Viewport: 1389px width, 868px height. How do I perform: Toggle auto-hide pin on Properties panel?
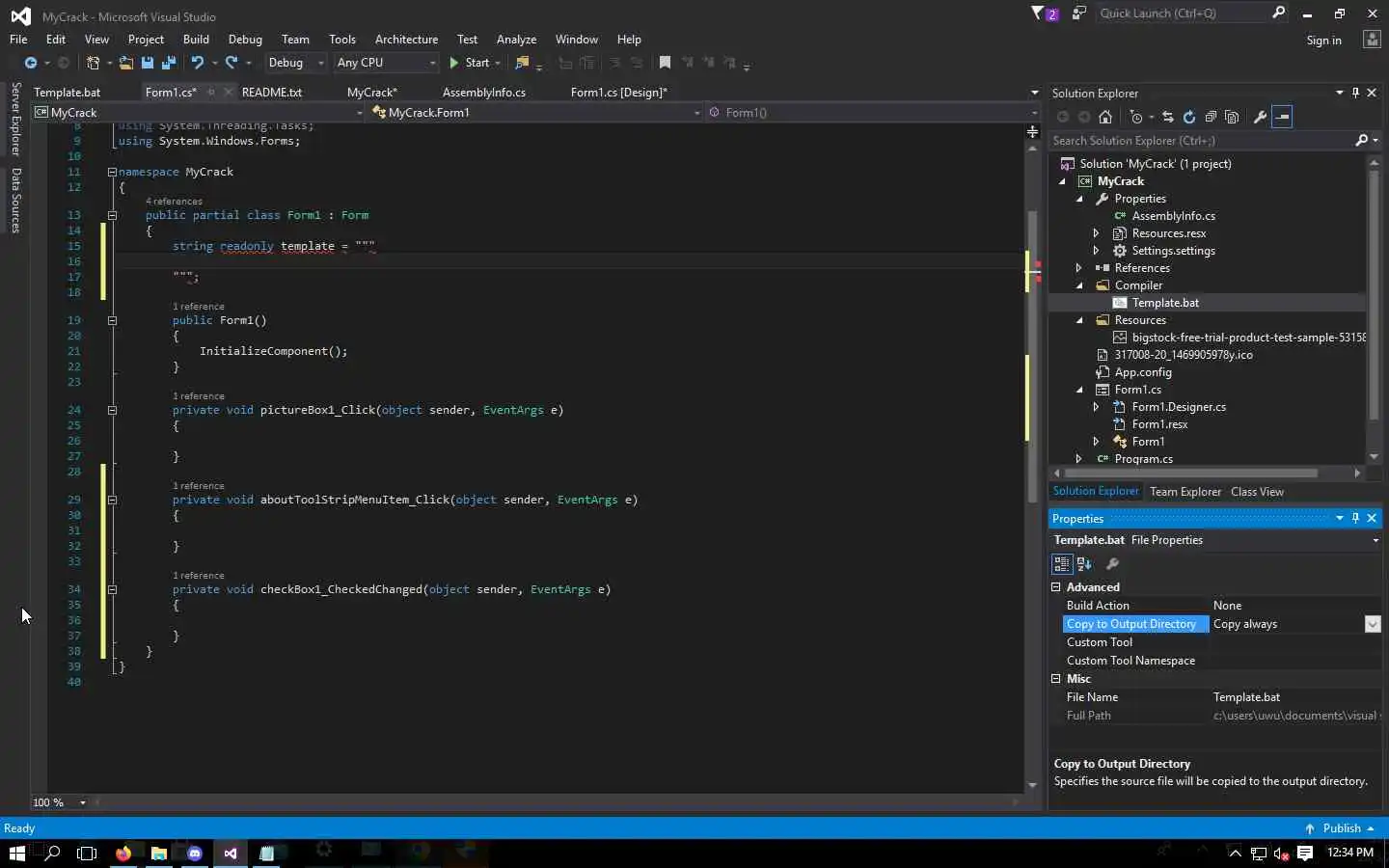tap(1355, 518)
